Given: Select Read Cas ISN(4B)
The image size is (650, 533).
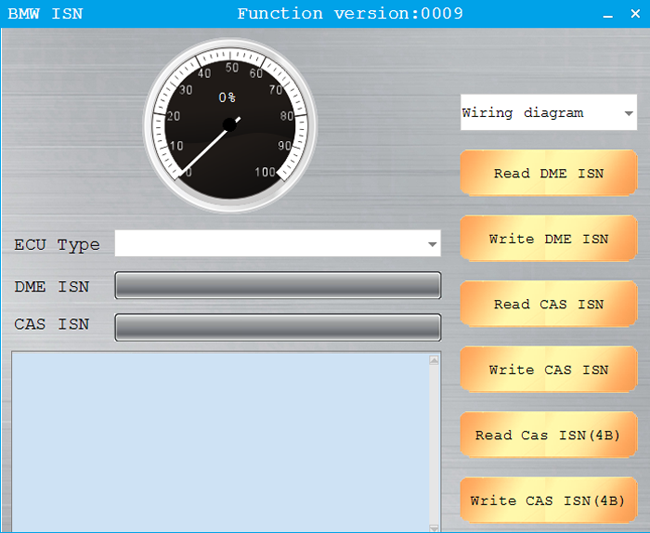Looking at the screenshot, I should click(548, 435).
